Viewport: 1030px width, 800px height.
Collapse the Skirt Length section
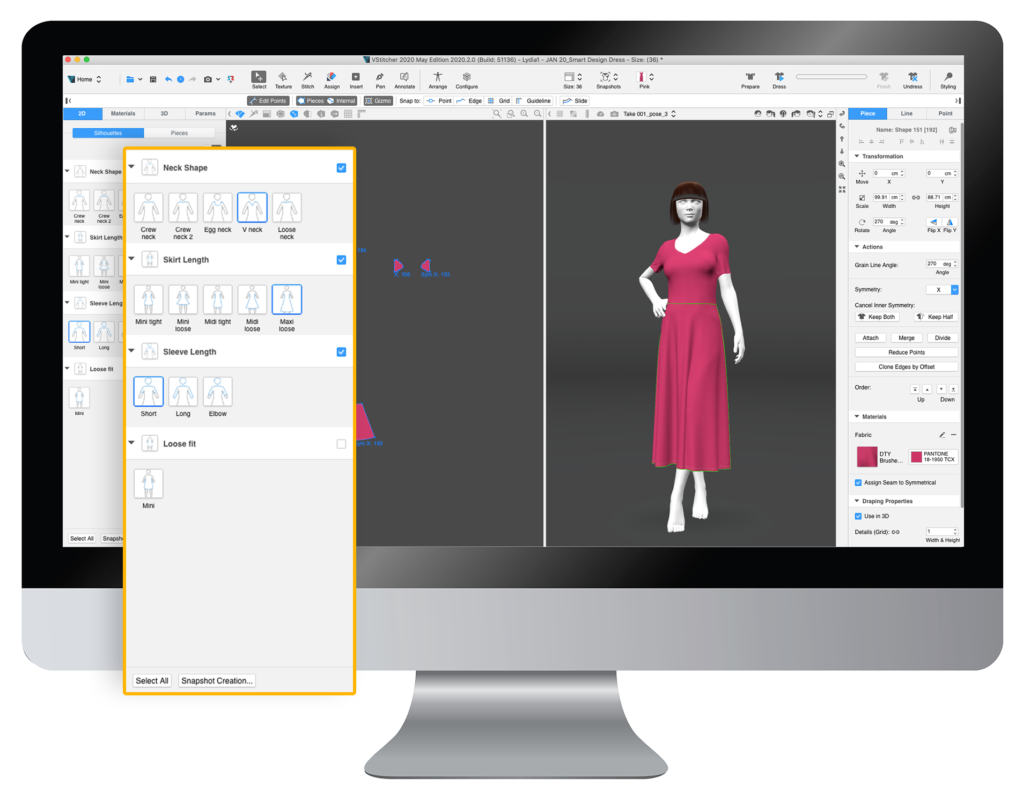coord(132,260)
